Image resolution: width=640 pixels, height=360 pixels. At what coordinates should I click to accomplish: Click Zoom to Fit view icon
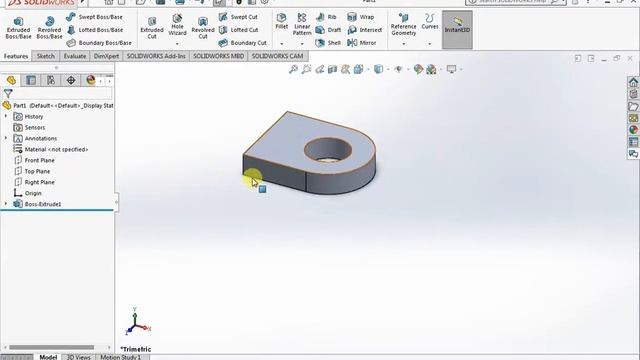point(293,69)
